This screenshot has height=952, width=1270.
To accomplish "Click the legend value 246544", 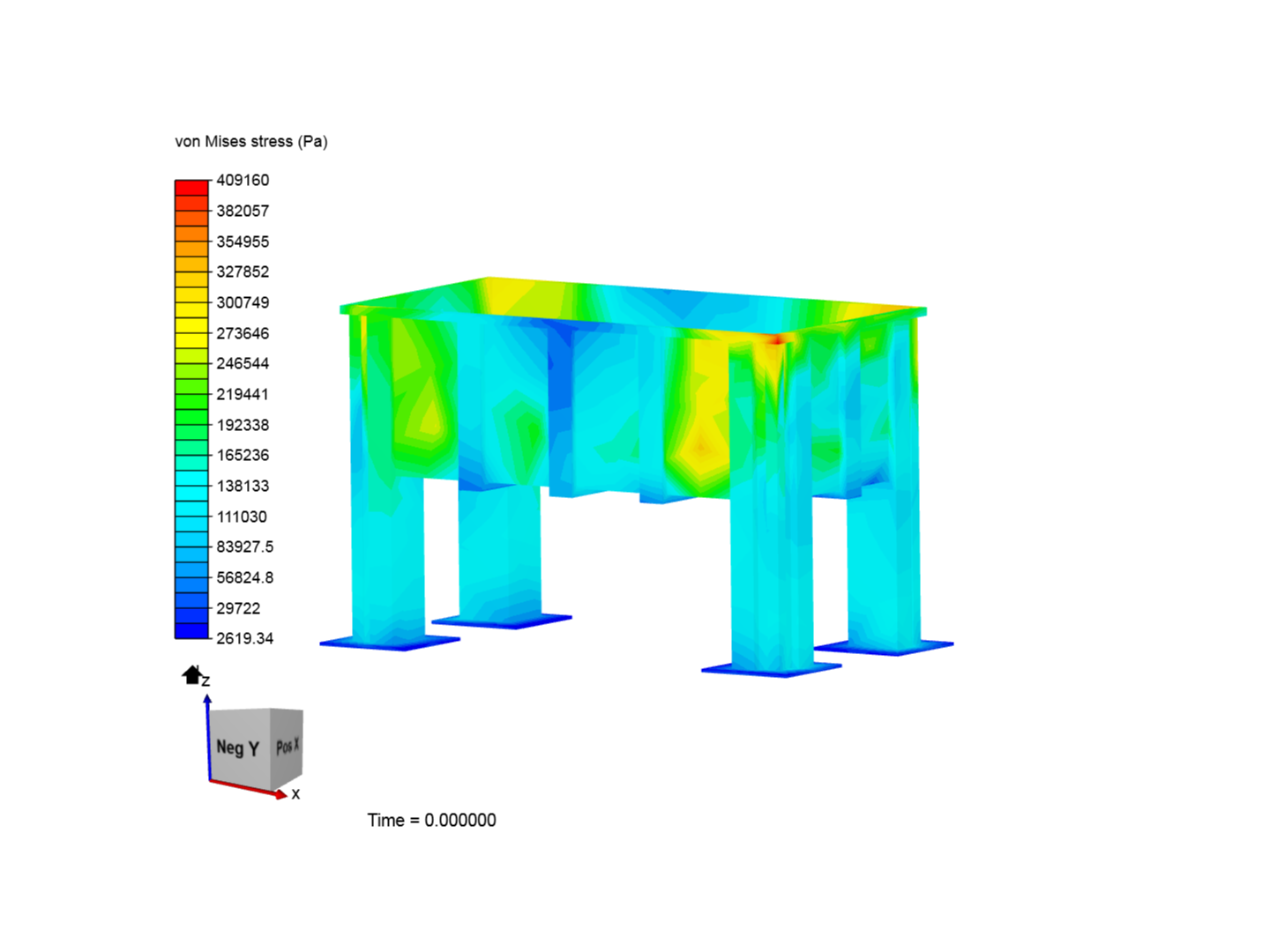I will click(243, 363).
